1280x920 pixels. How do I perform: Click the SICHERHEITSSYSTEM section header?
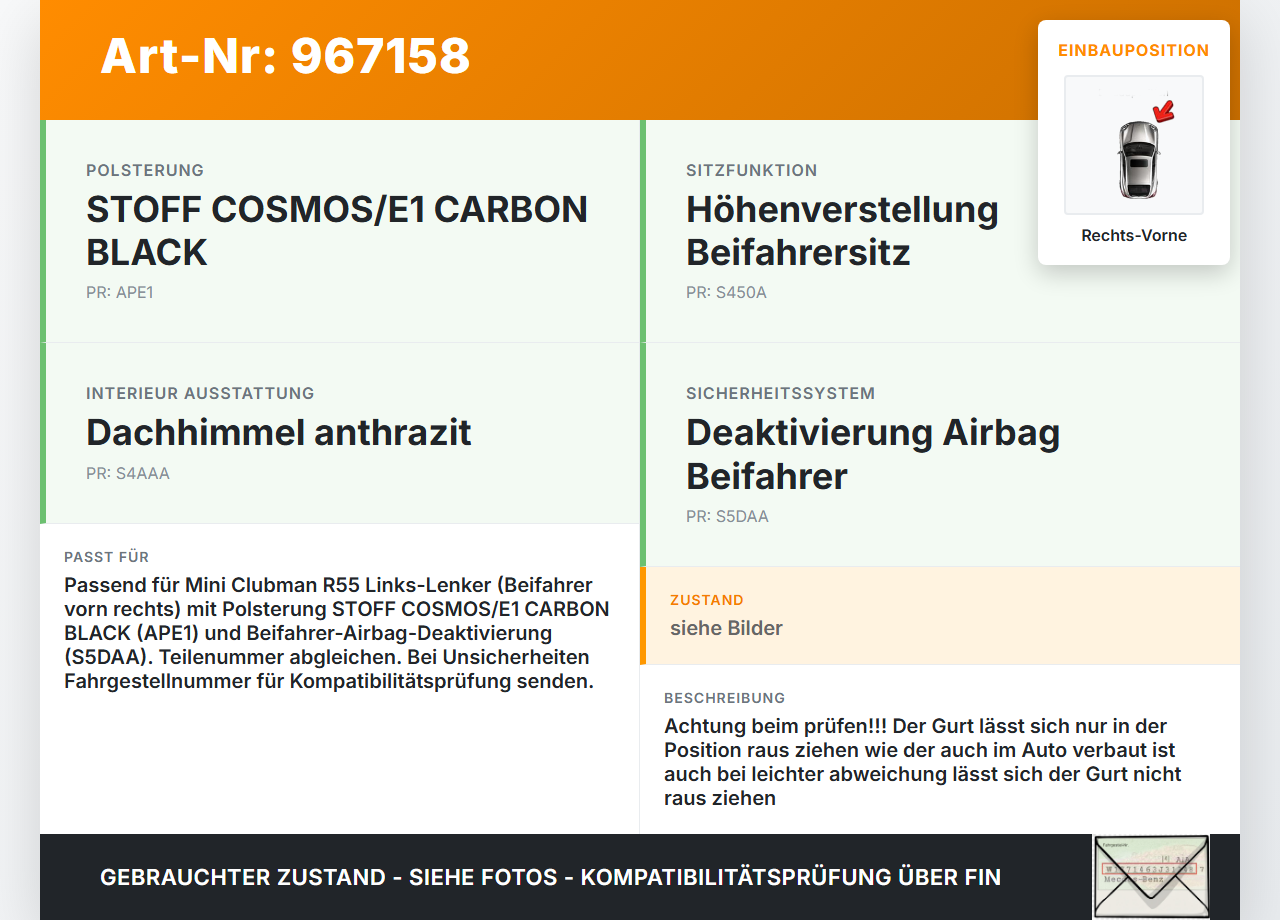point(780,393)
